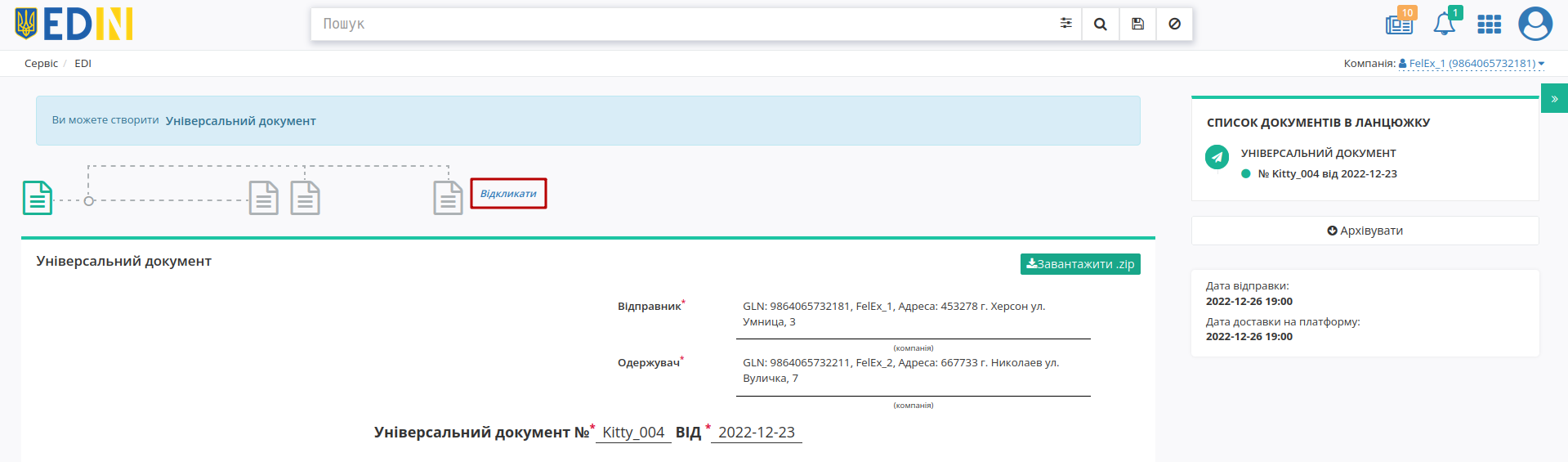
Task: Clear search with the ban icon
Action: click(x=1174, y=25)
